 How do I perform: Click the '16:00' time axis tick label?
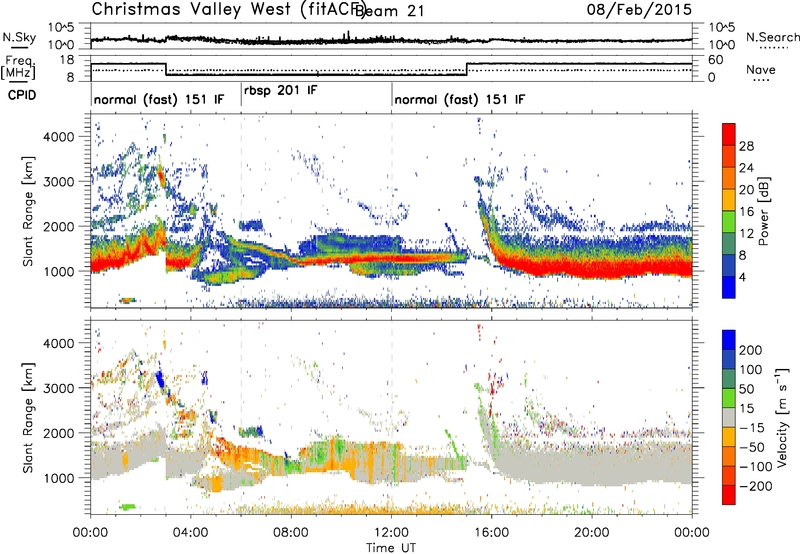[491, 533]
